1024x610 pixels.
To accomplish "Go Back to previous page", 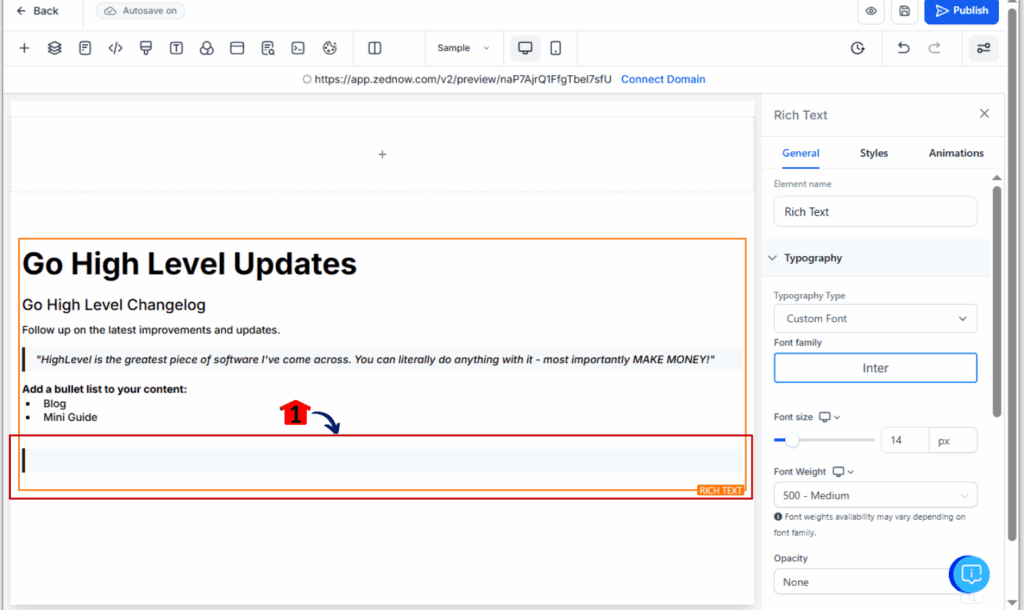I will (x=37, y=10).
